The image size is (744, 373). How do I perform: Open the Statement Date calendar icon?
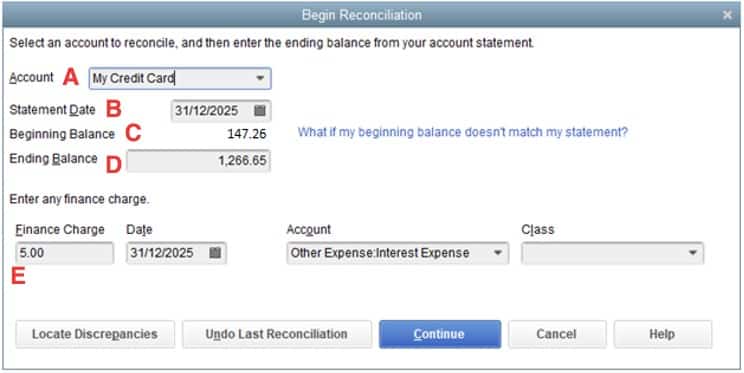pos(260,111)
